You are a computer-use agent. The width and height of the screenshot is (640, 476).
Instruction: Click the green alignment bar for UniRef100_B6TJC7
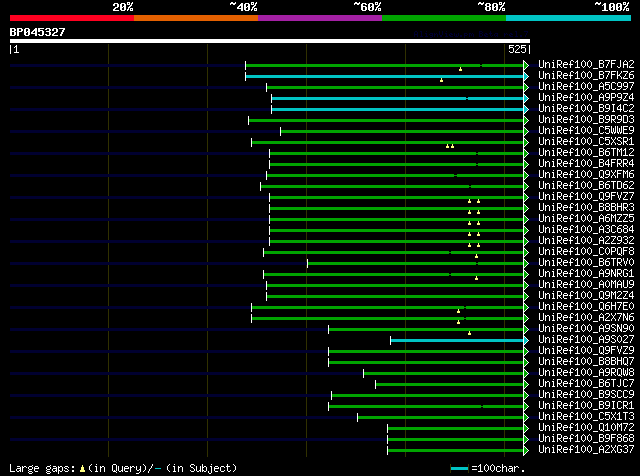click(450, 385)
